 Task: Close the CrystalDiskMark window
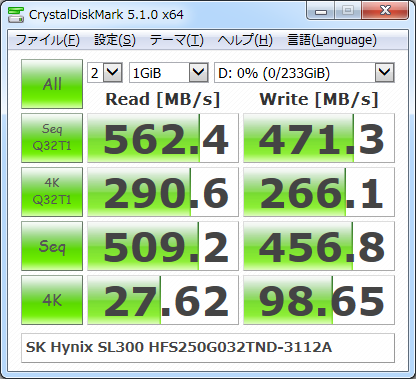point(385,11)
